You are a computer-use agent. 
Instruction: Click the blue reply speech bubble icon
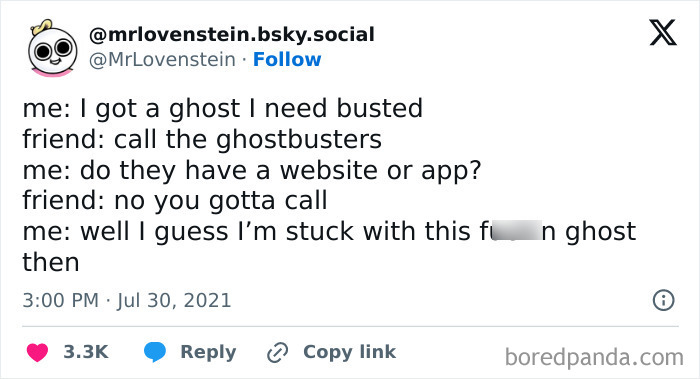155,352
